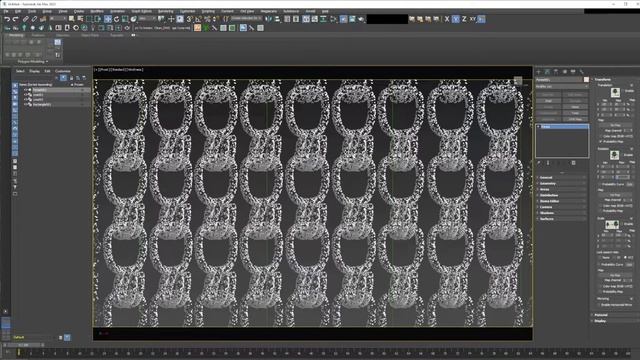640x360 pixels.
Task: Enable Color map under Translation
Action: pyautogui.click(x=601, y=136)
